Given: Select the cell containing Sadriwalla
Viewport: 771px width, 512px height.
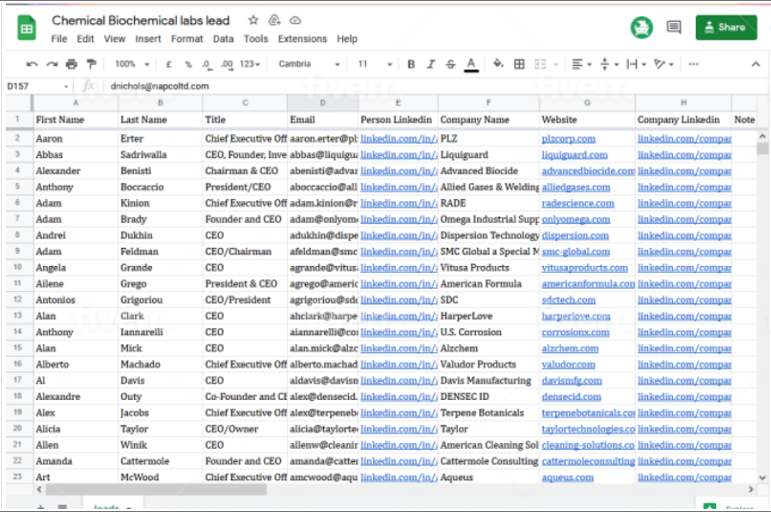Looking at the screenshot, I should tap(160, 155).
